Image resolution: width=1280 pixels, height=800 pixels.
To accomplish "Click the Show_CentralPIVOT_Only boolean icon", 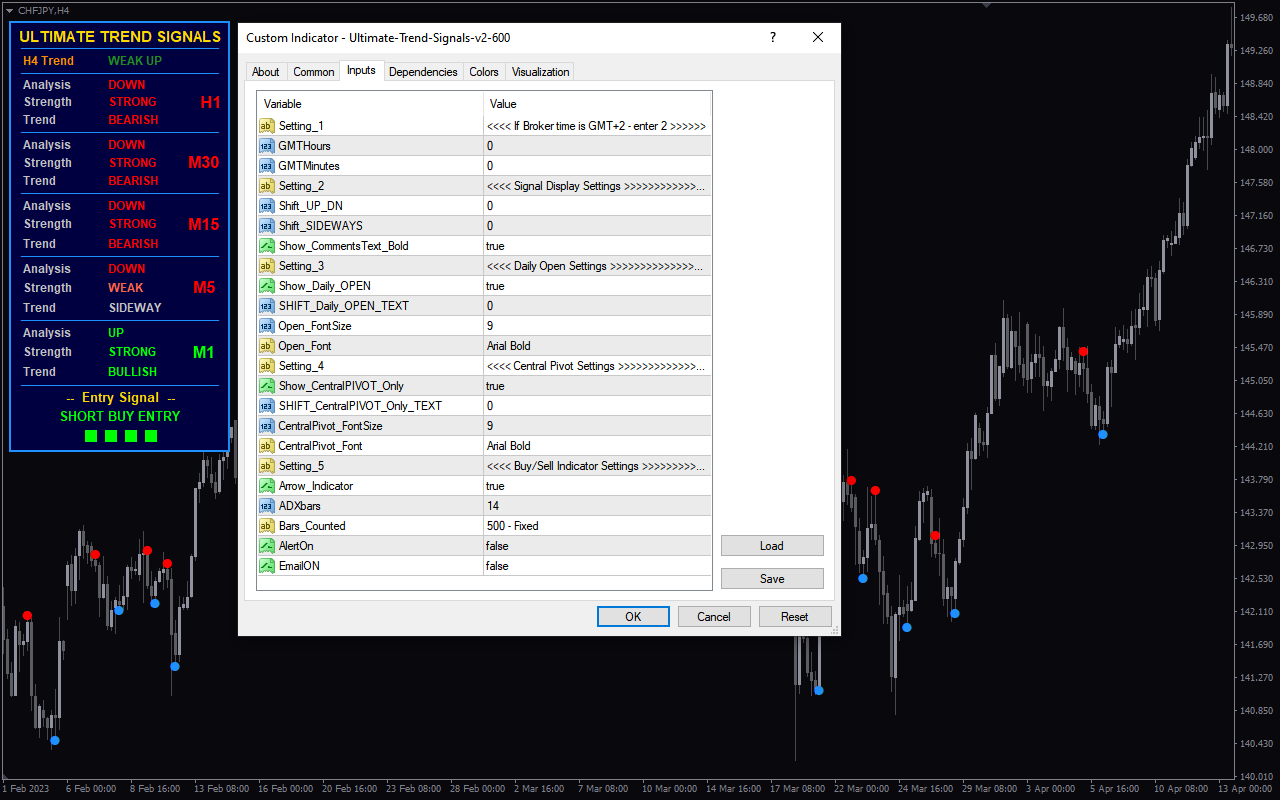I will pyautogui.click(x=267, y=386).
